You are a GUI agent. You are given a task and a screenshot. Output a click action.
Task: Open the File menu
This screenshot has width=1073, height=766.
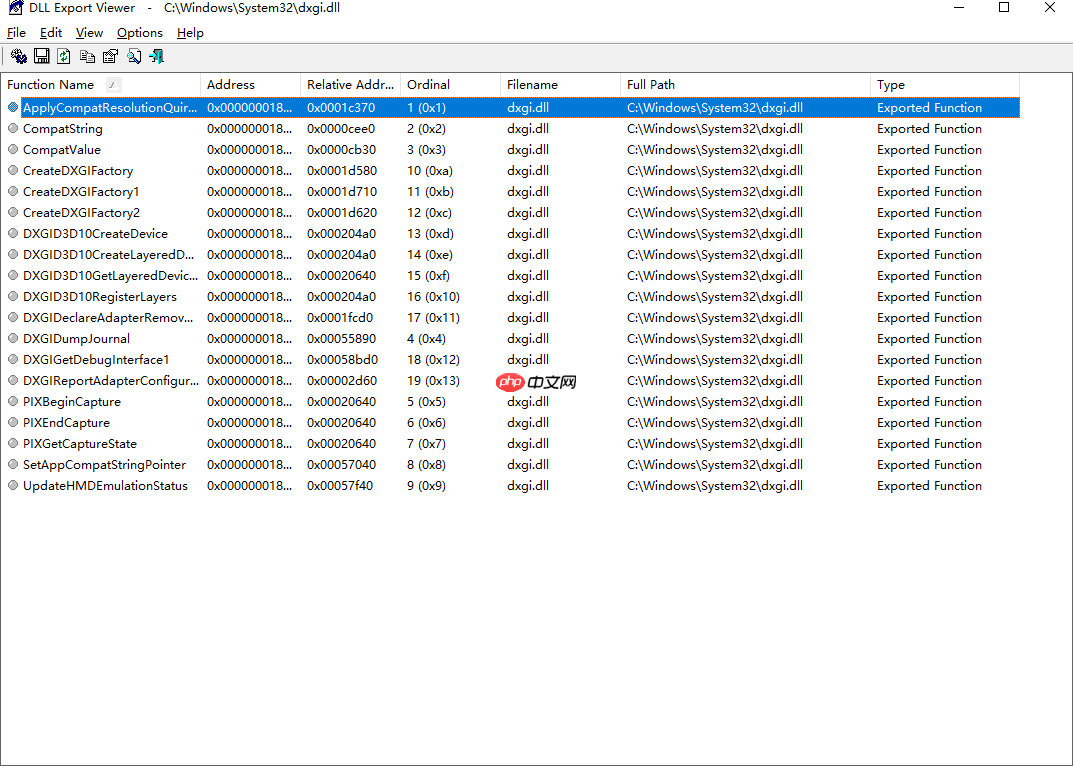coord(16,33)
